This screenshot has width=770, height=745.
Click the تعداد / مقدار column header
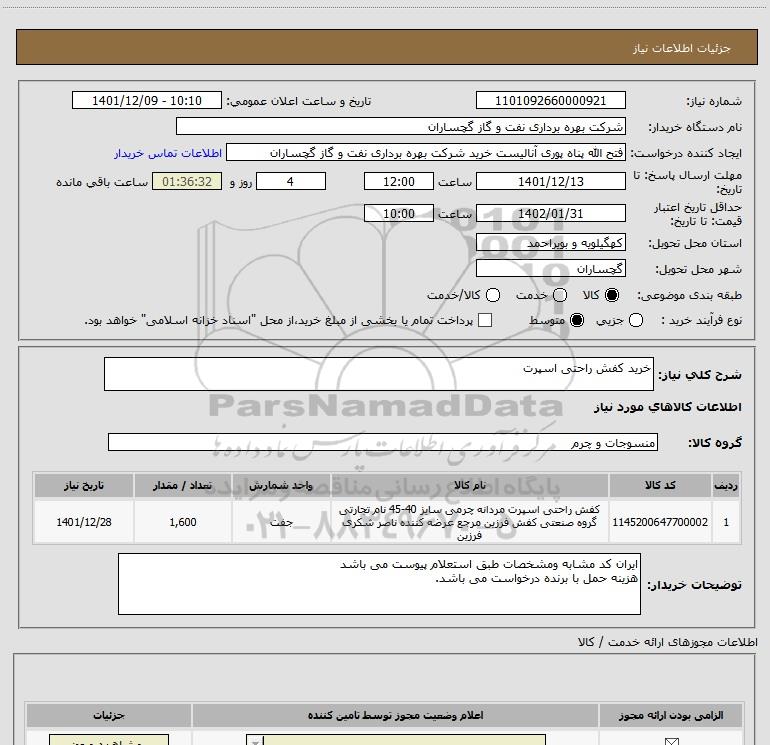click(x=183, y=485)
